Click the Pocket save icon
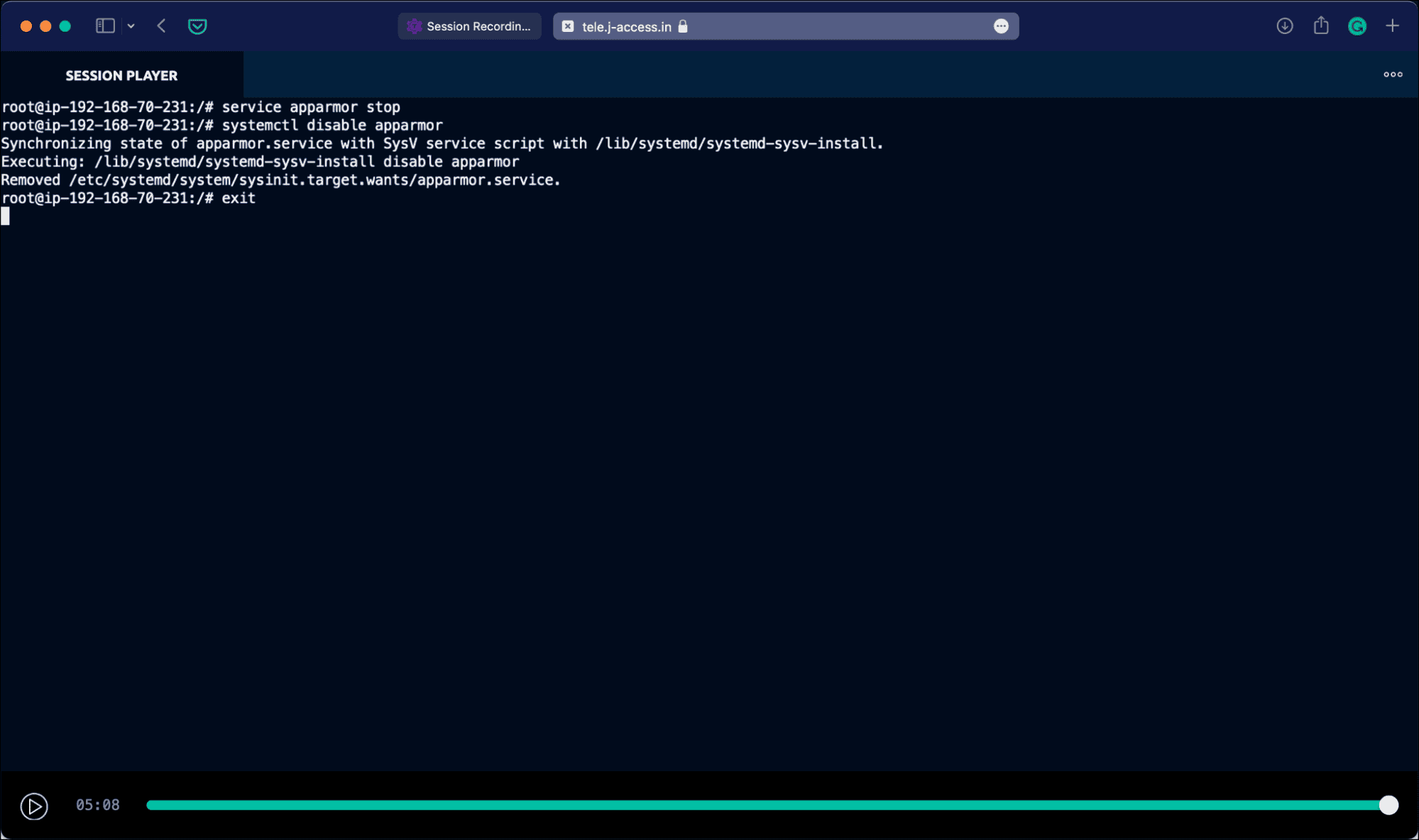The image size is (1419, 840). (x=197, y=26)
